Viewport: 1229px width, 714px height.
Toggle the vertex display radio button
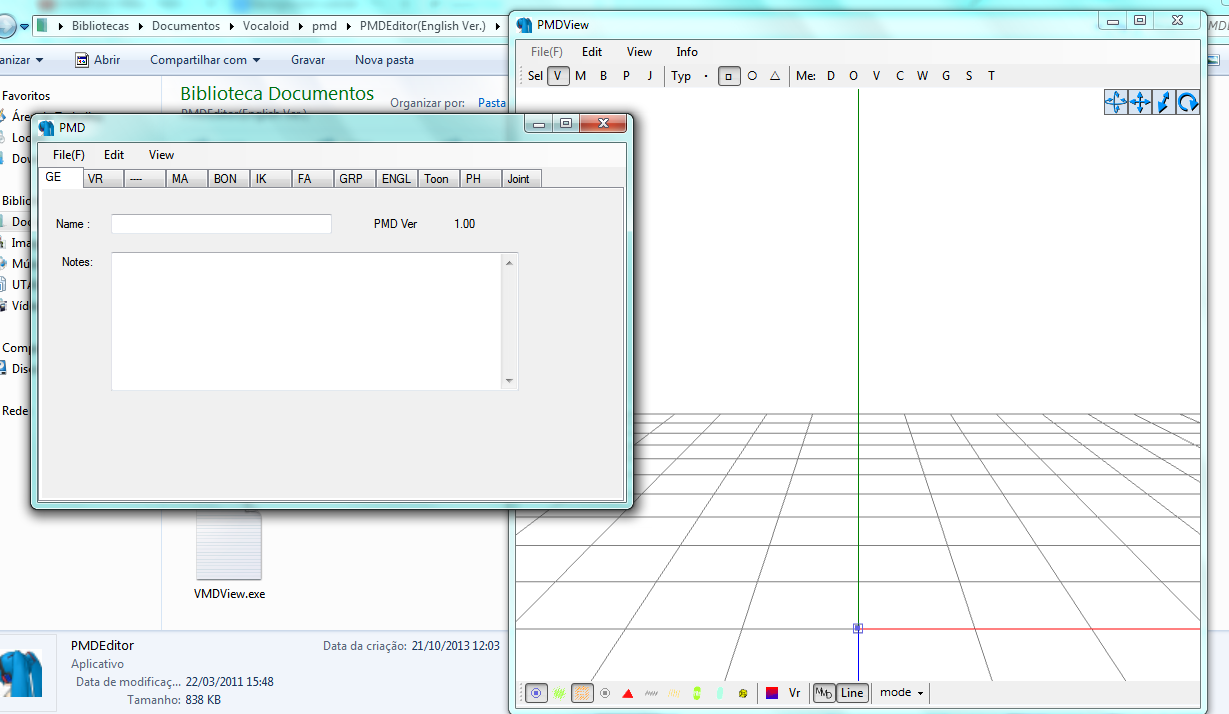tap(536, 692)
